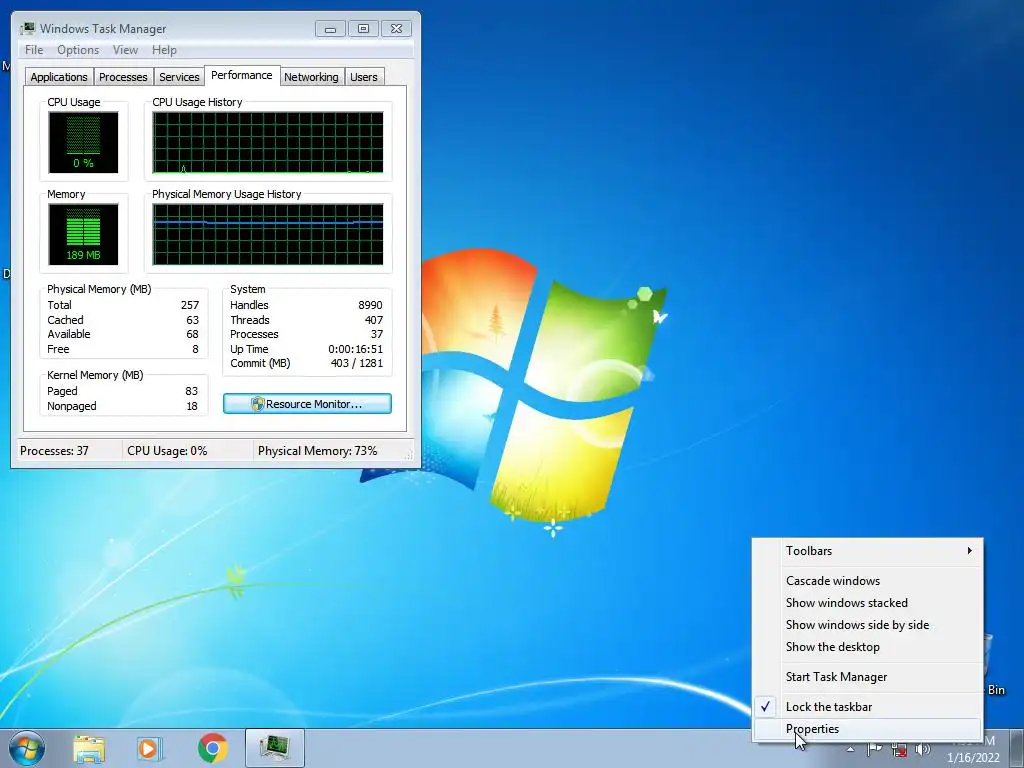Image resolution: width=1024 pixels, height=768 pixels.
Task: Select the Performance tab
Action: coord(242,75)
